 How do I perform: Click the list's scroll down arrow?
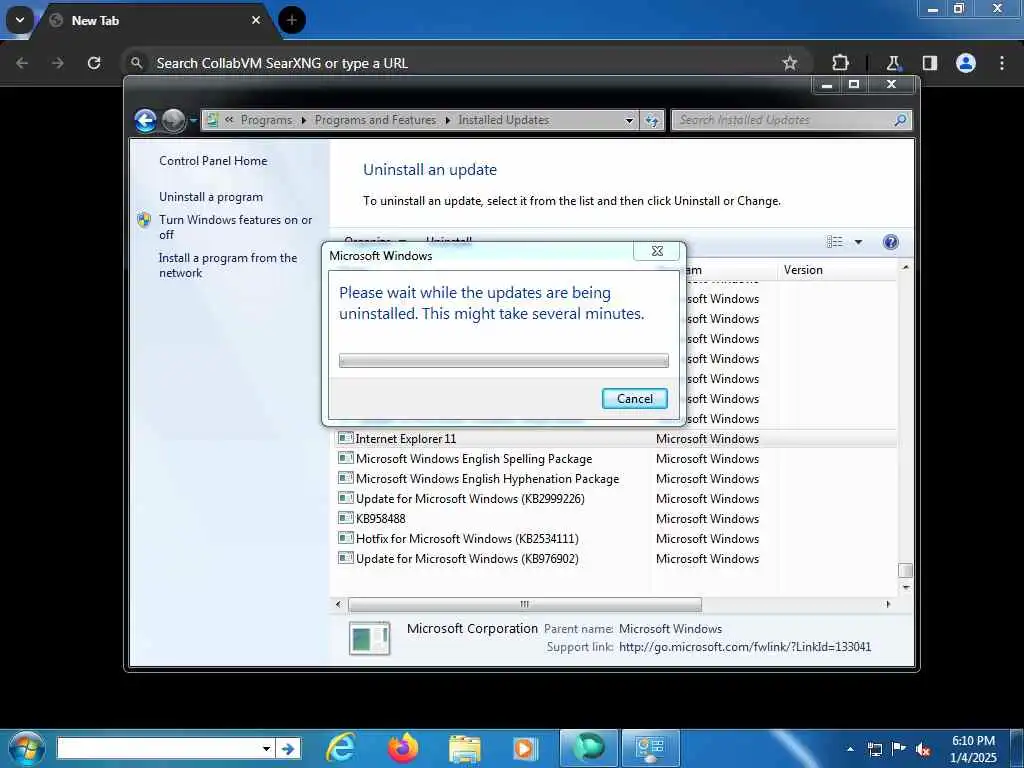[x=905, y=587]
